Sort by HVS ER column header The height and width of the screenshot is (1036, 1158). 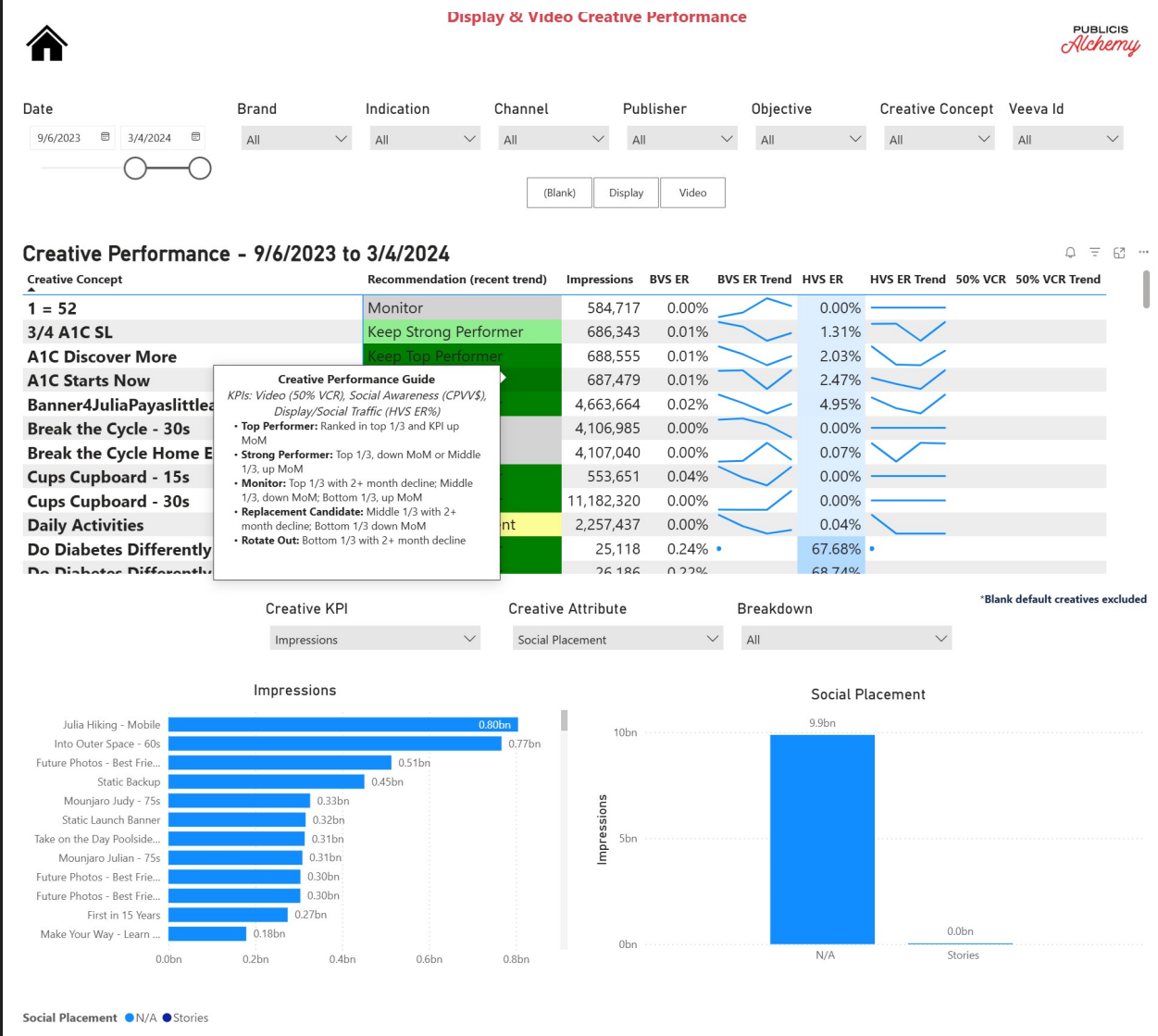point(823,280)
